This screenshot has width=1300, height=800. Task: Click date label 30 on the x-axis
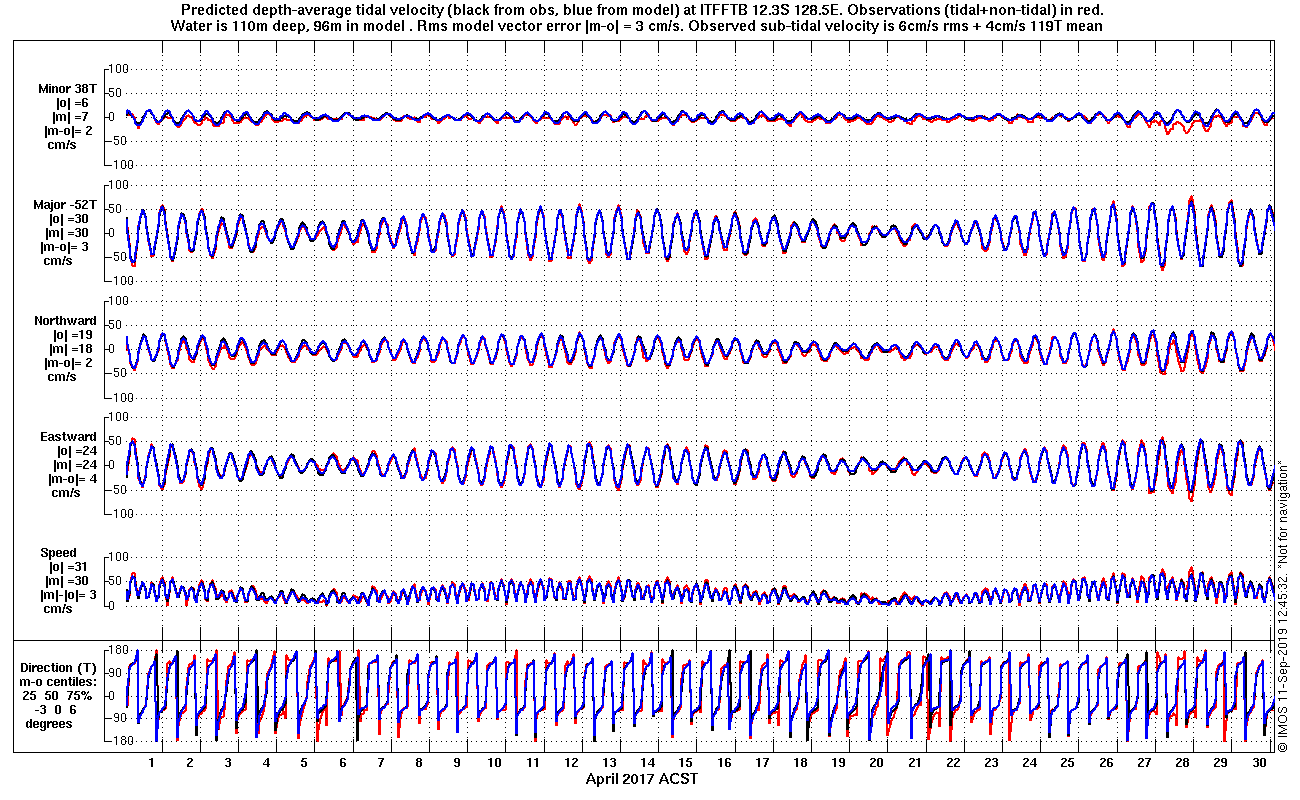[1259, 763]
